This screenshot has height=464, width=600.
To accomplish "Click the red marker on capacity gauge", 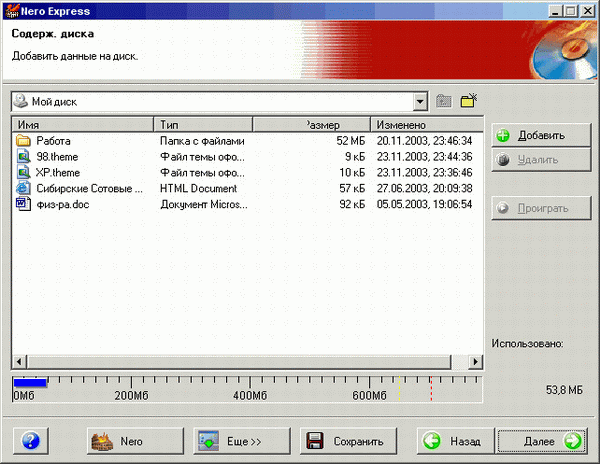I will [431, 388].
